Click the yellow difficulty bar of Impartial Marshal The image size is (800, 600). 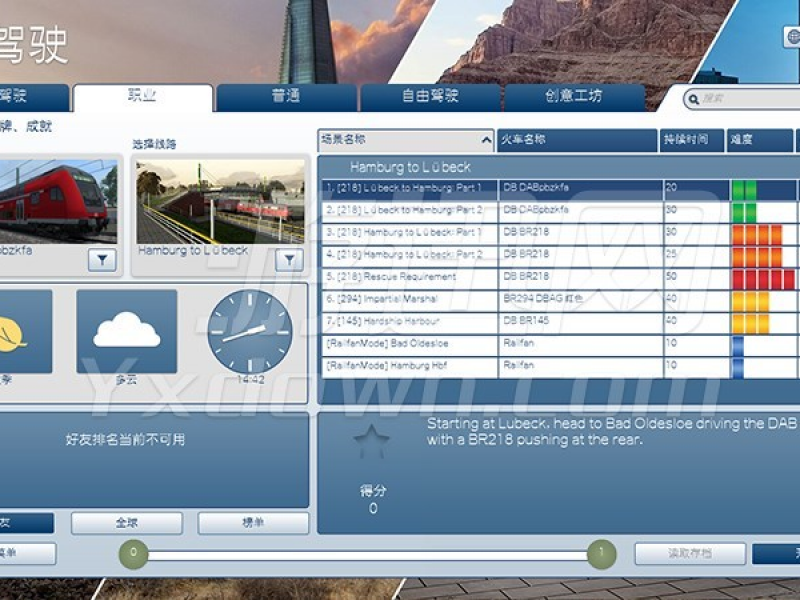click(751, 302)
